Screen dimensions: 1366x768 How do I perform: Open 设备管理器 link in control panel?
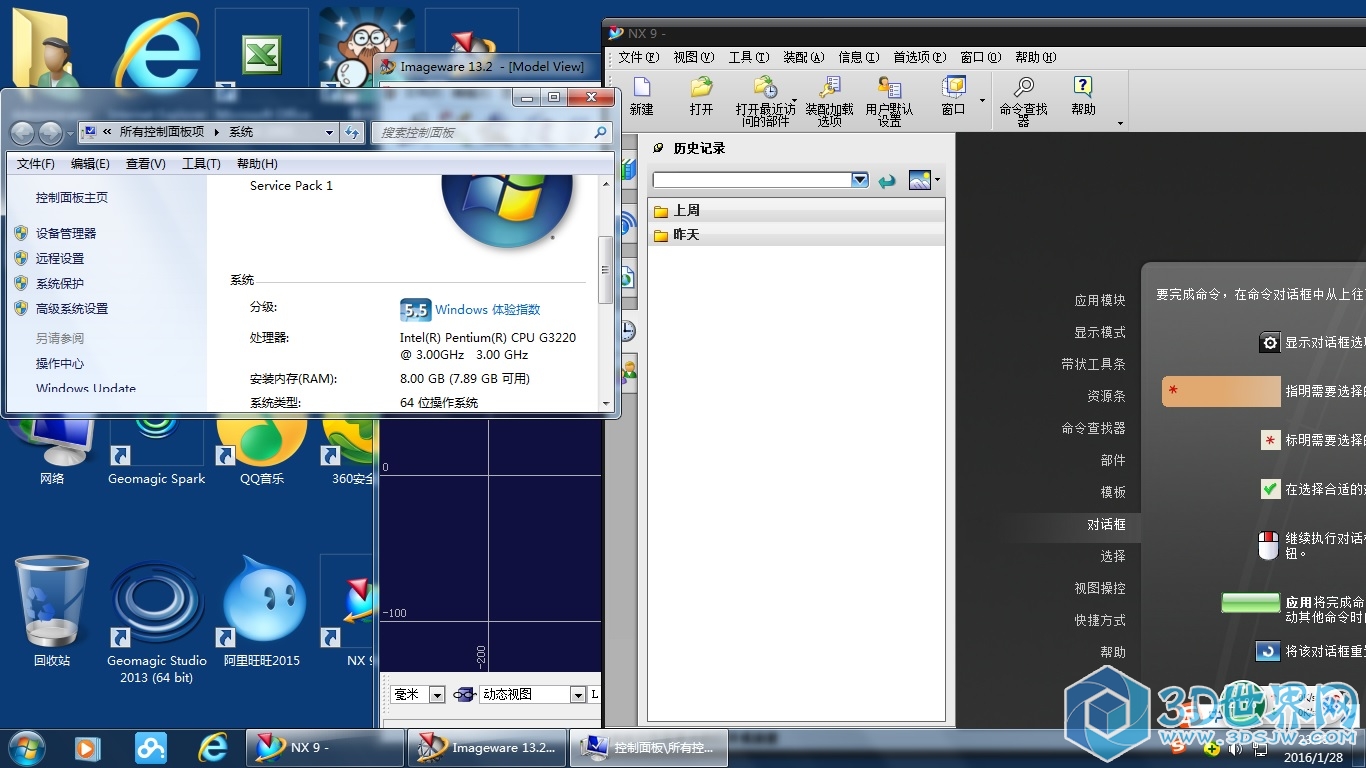pyautogui.click(x=66, y=233)
